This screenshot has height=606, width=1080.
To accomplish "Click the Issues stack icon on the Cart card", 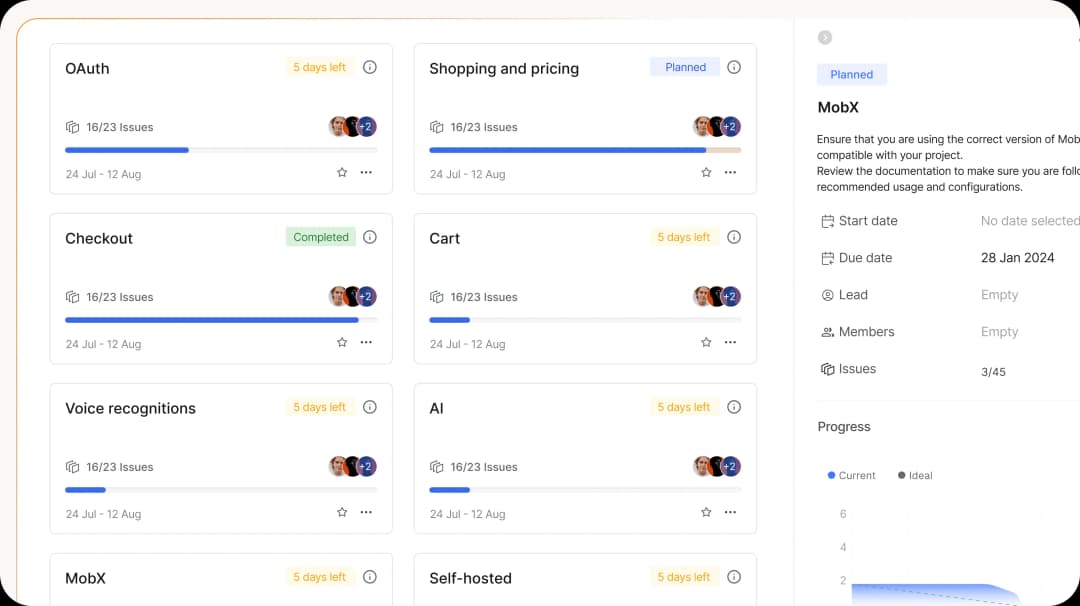I will point(437,296).
